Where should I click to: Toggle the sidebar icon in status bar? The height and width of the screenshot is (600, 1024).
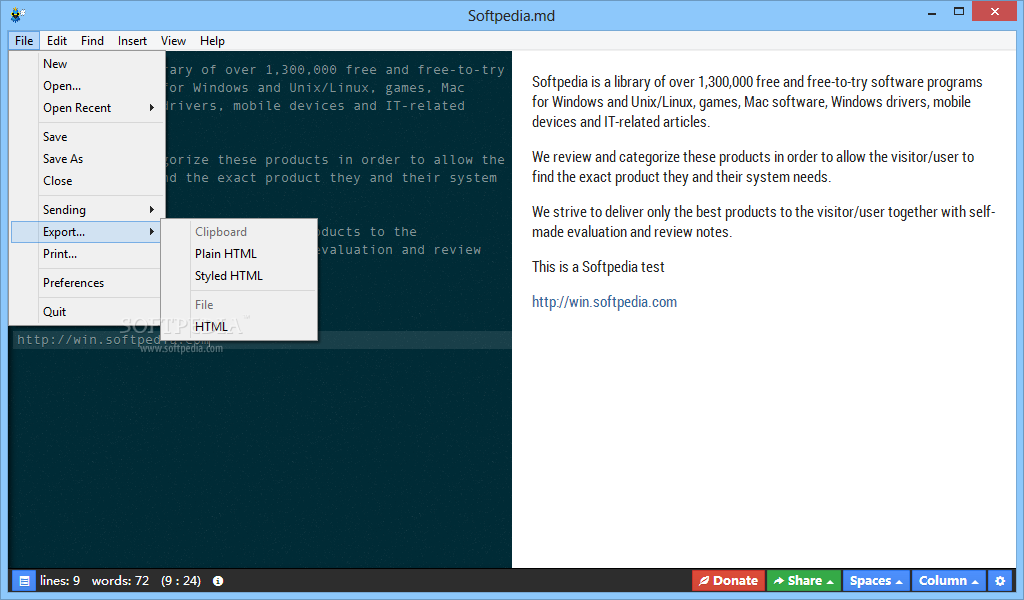pyautogui.click(x=24, y=580)
